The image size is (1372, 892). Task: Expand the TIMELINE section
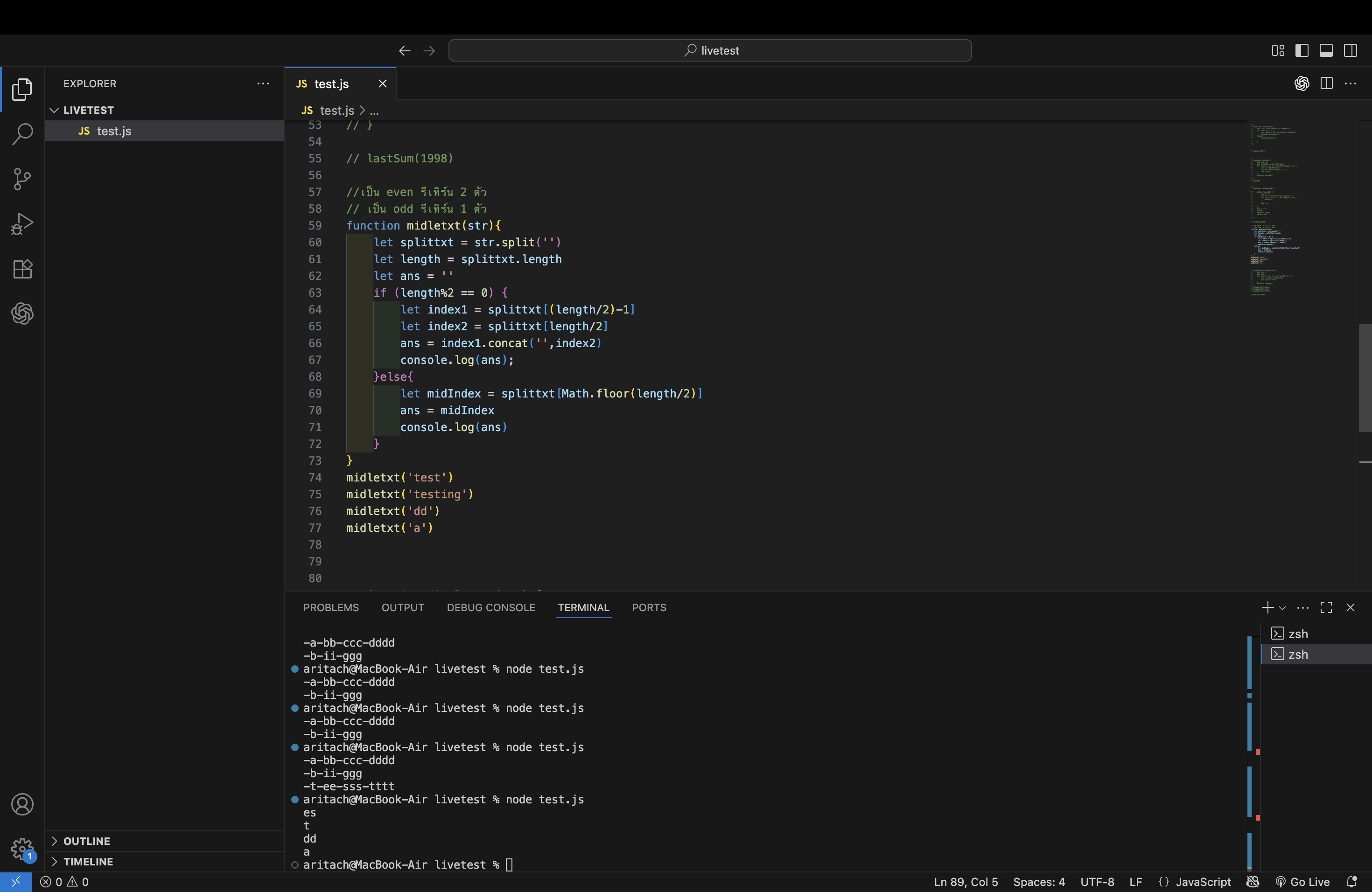pyautogui.click(x=88, y=861)
